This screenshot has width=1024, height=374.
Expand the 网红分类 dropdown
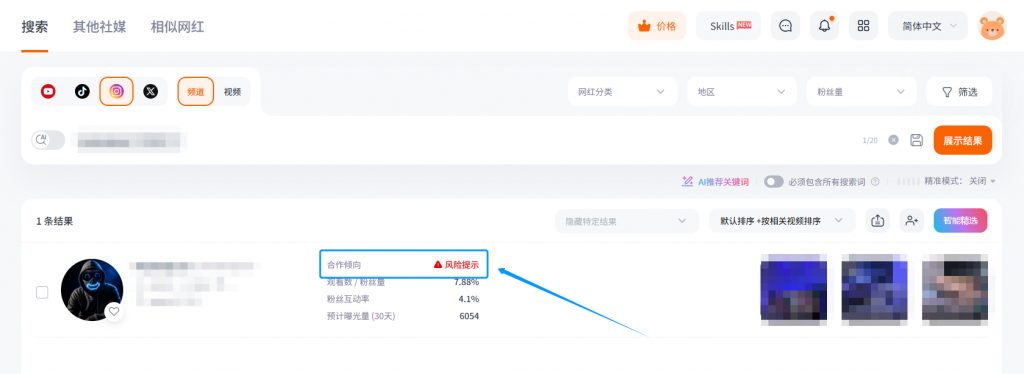pyautogui.click(x=622, y=91)
